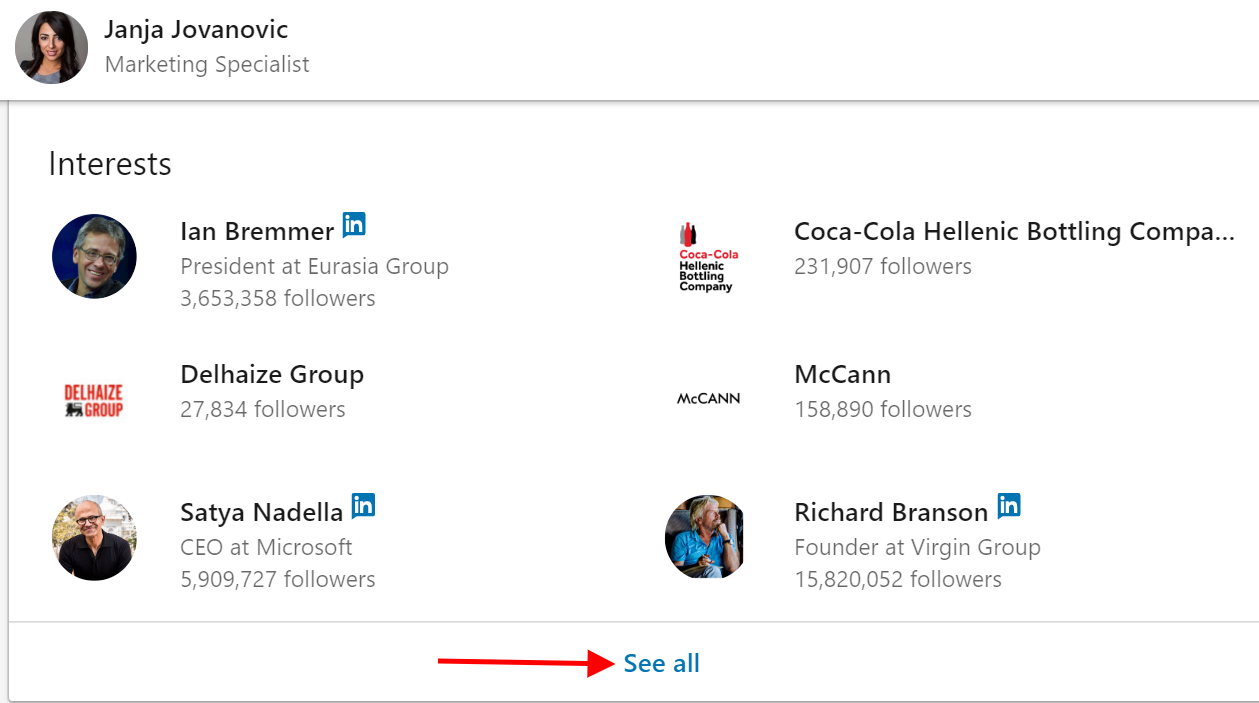Open Ian Bremmer's avatar photo
Viewport: 1259px width, 703px height.
point(94,256)
